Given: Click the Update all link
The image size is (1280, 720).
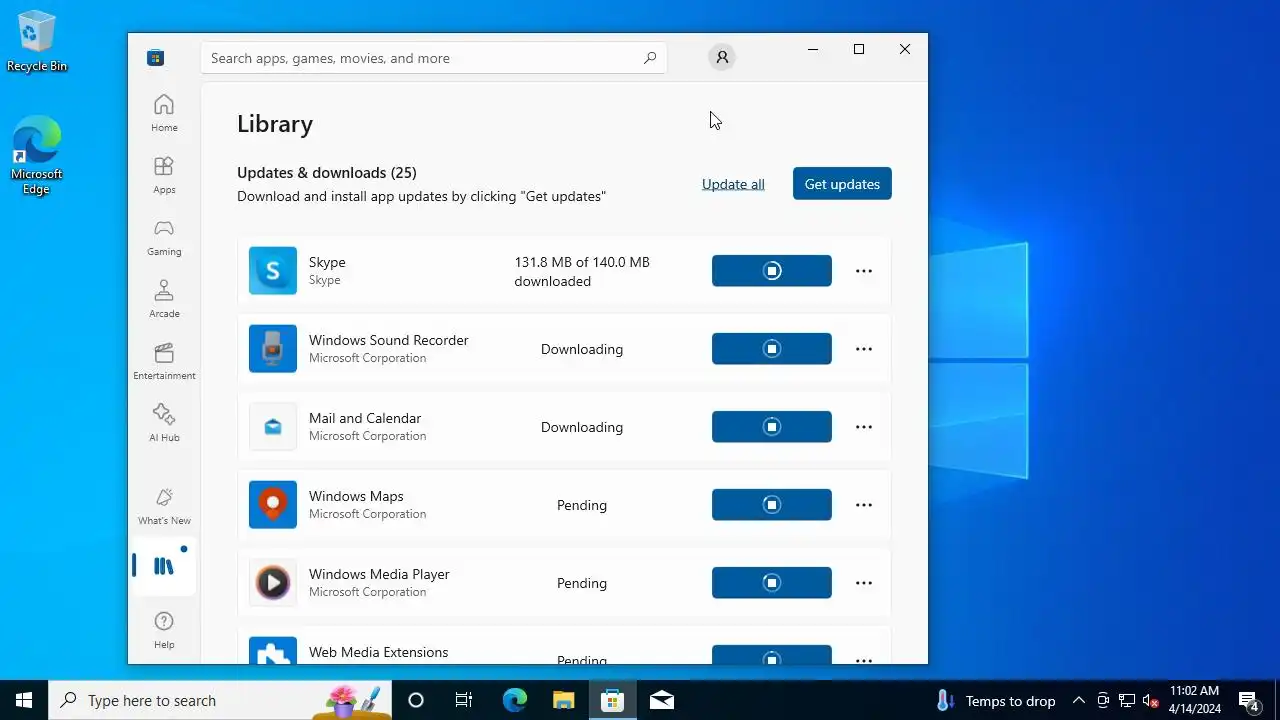Looking at the screenshot, I should point(733,184).
